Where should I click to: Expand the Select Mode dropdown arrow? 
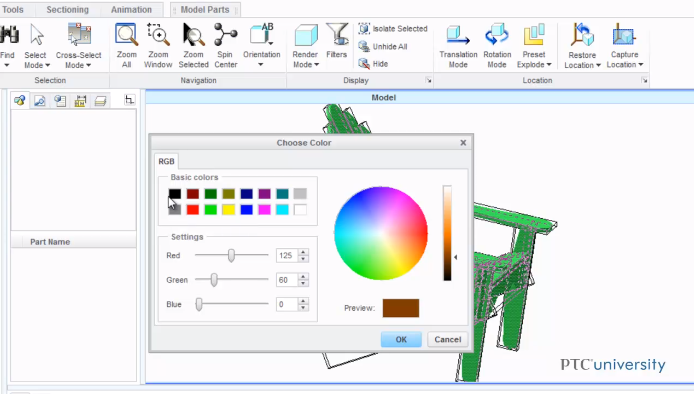(47, 66)
